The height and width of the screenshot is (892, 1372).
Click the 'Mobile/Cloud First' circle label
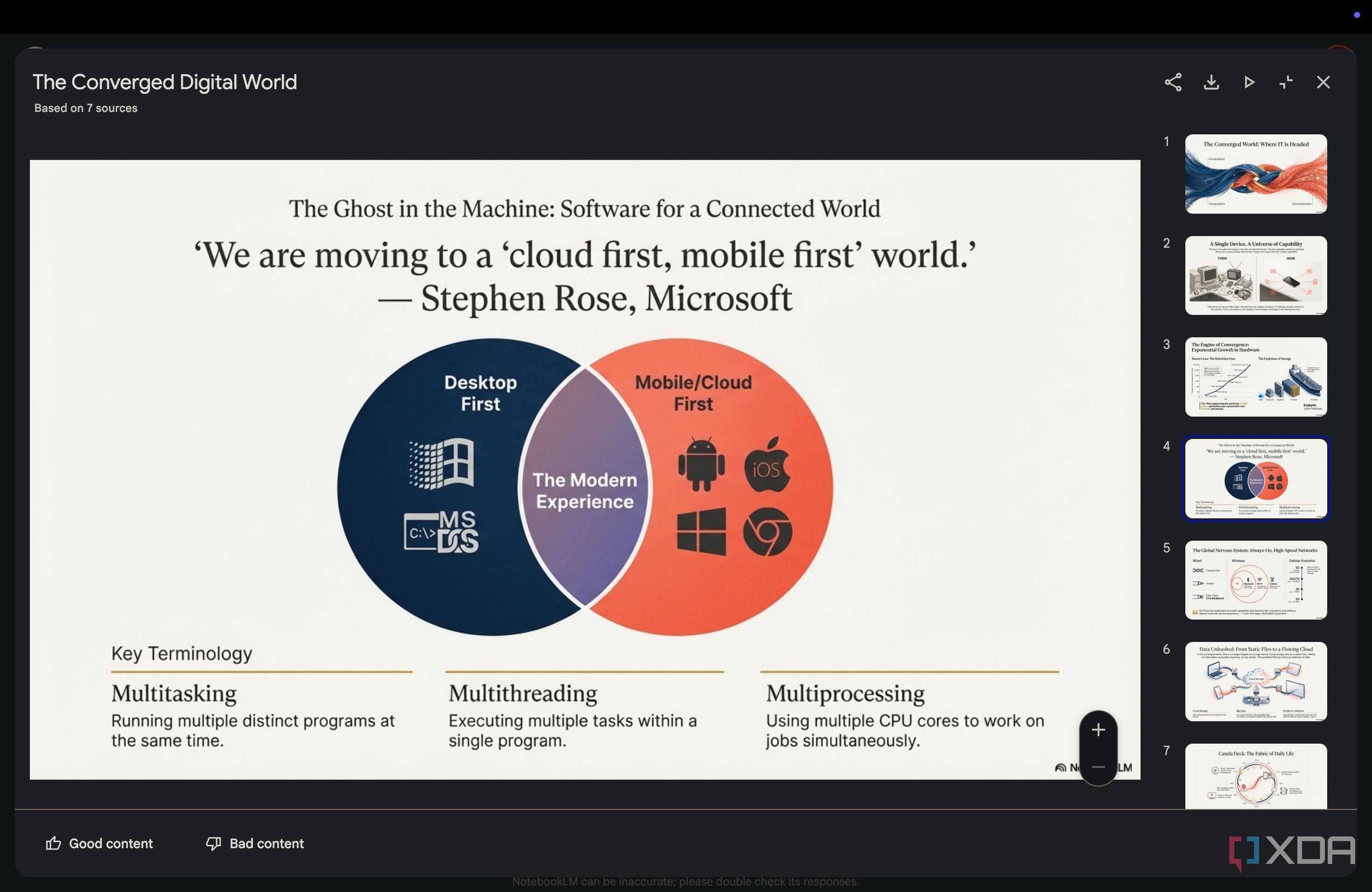(x=693, y=393)
